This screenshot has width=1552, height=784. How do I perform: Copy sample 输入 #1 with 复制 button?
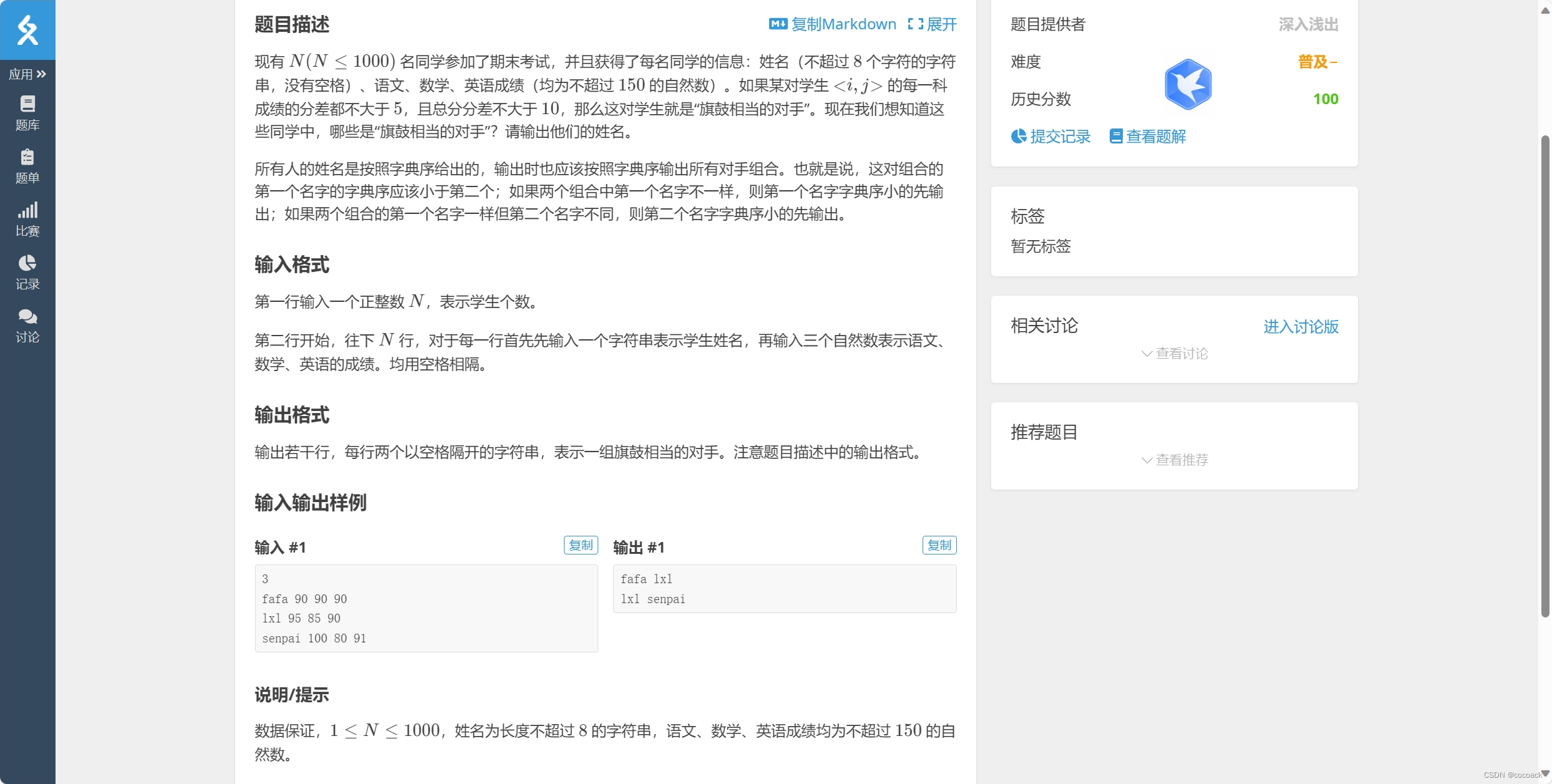click(x=580, y=545)
